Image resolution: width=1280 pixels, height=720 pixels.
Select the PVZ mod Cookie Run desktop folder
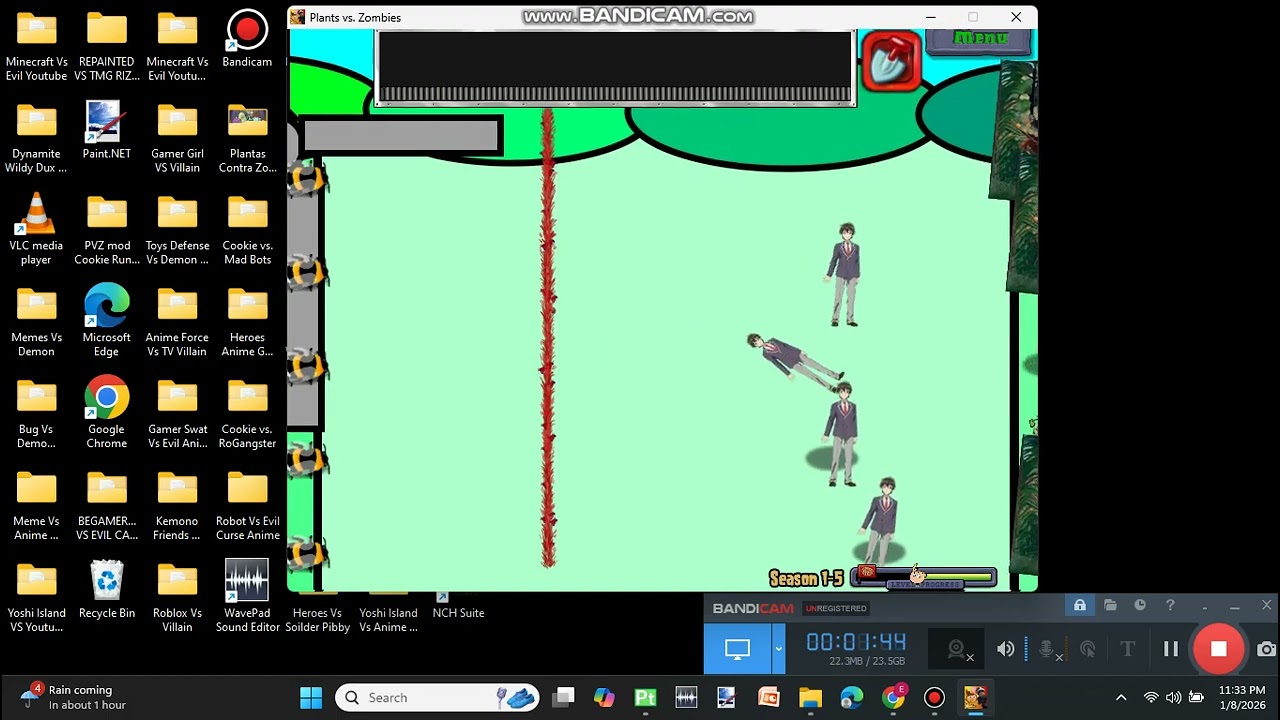[107, 230]
